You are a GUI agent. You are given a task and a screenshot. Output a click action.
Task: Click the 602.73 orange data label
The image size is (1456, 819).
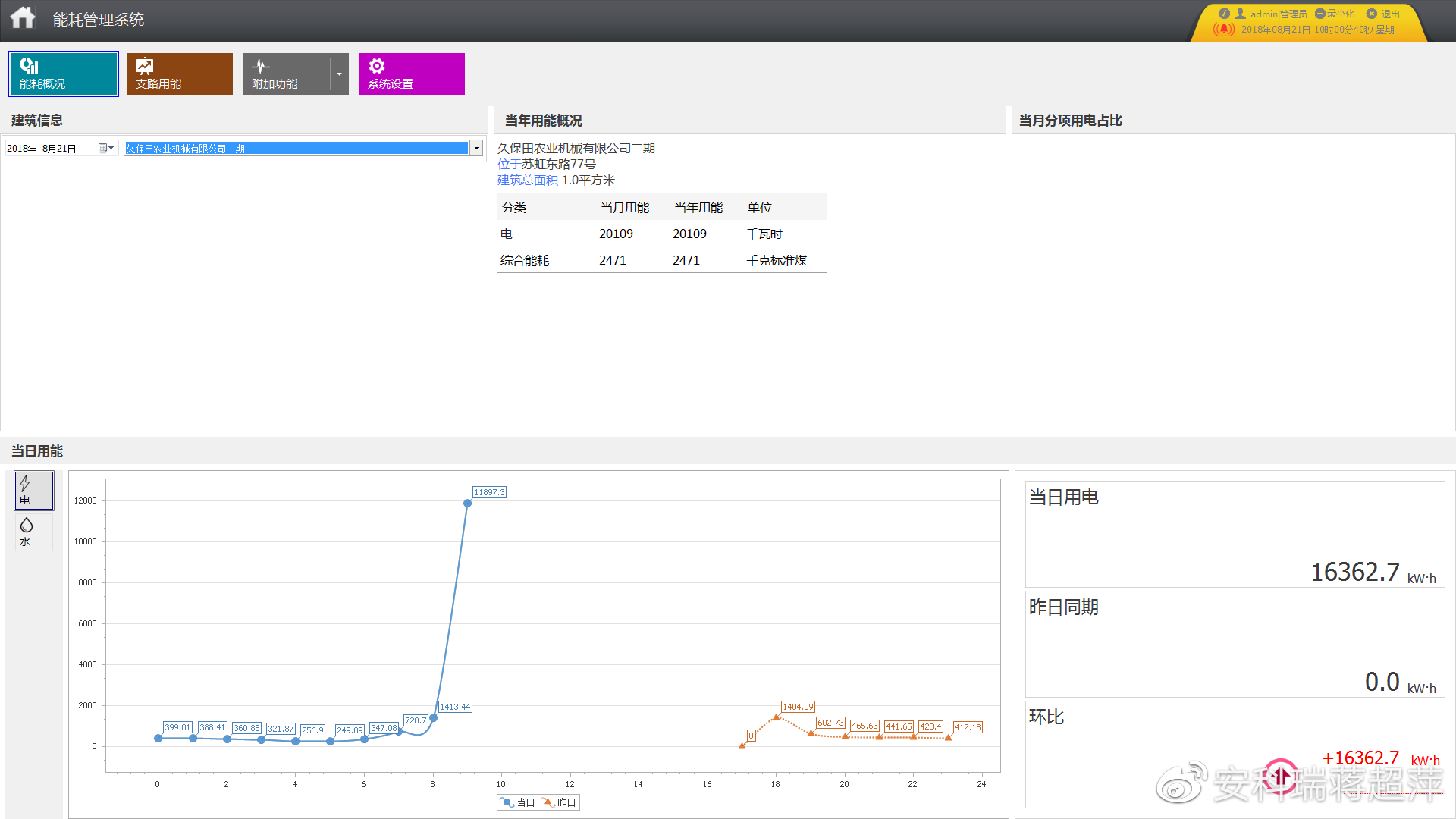(830, 723)
